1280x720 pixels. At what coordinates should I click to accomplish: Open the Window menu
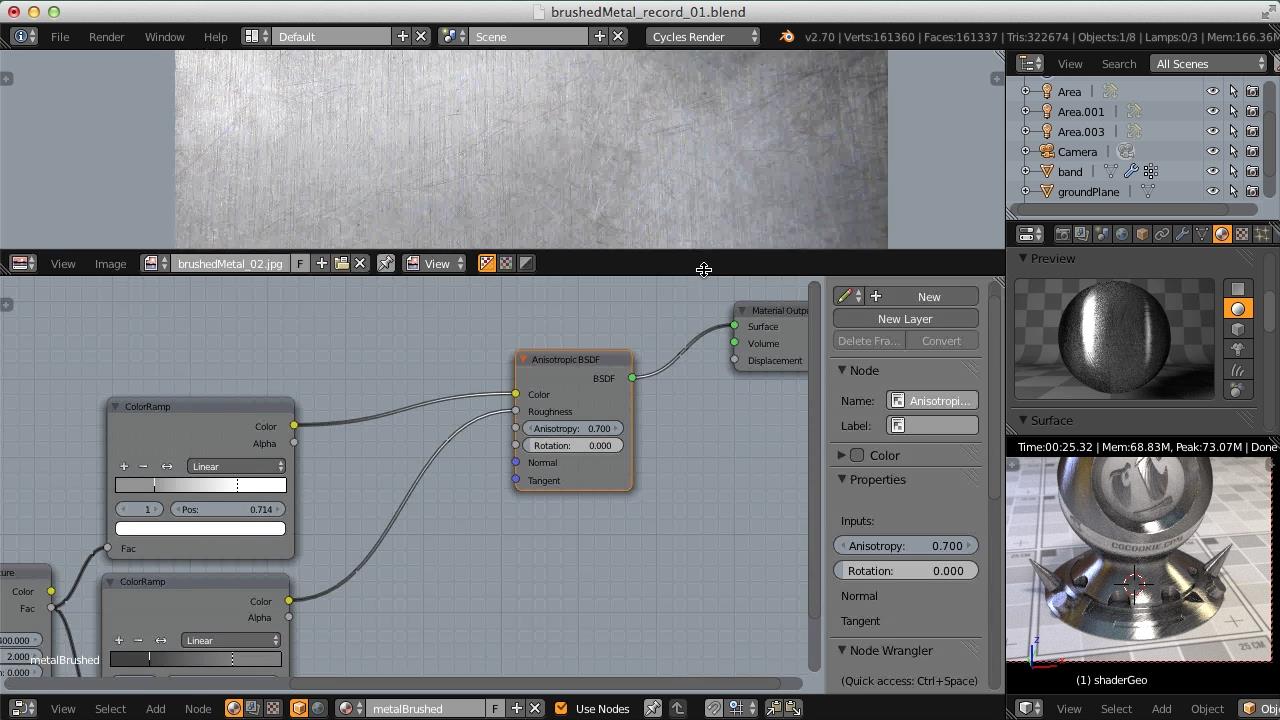pos(164,36)
